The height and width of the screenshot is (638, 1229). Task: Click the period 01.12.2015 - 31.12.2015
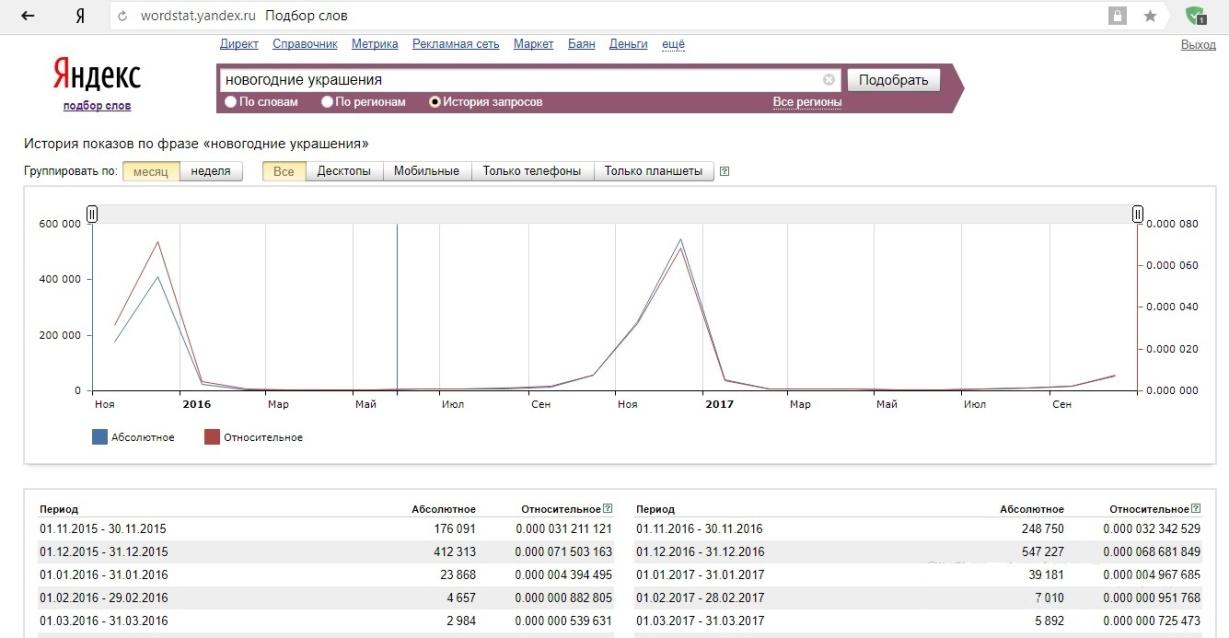(x=103, y=552)
